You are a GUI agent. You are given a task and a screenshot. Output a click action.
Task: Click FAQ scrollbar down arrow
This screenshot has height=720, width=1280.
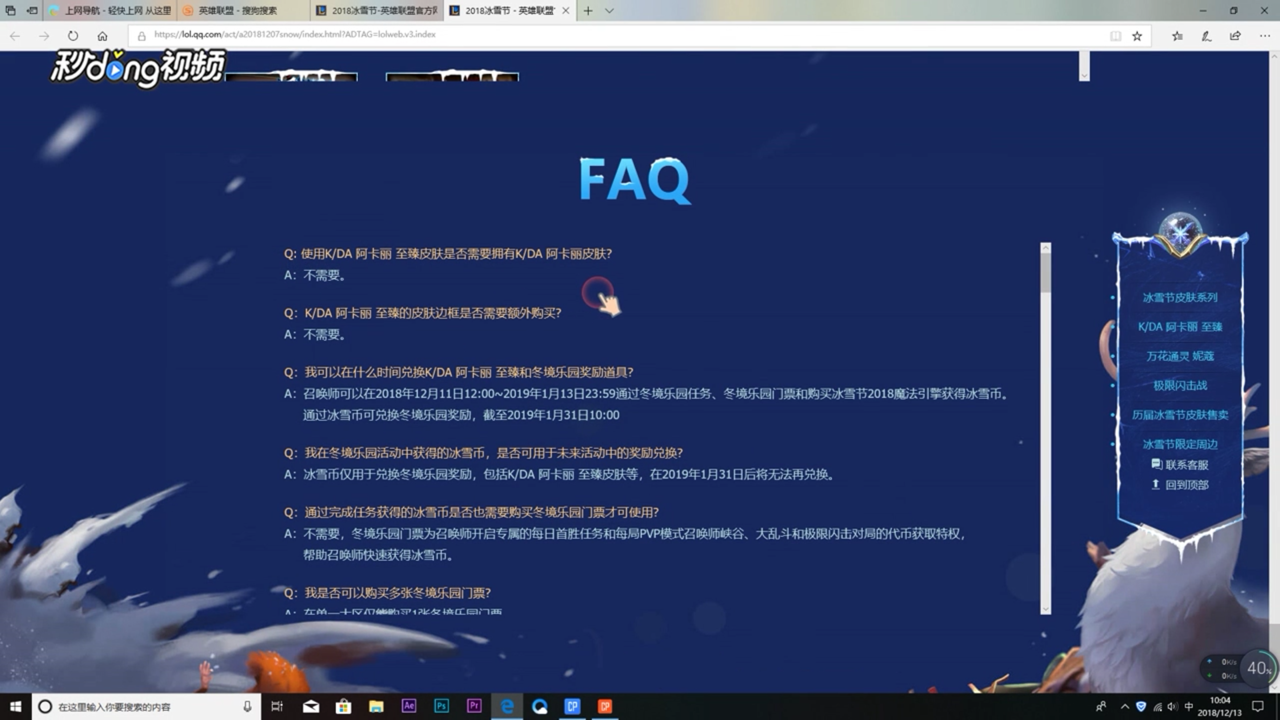[1046, 608]
